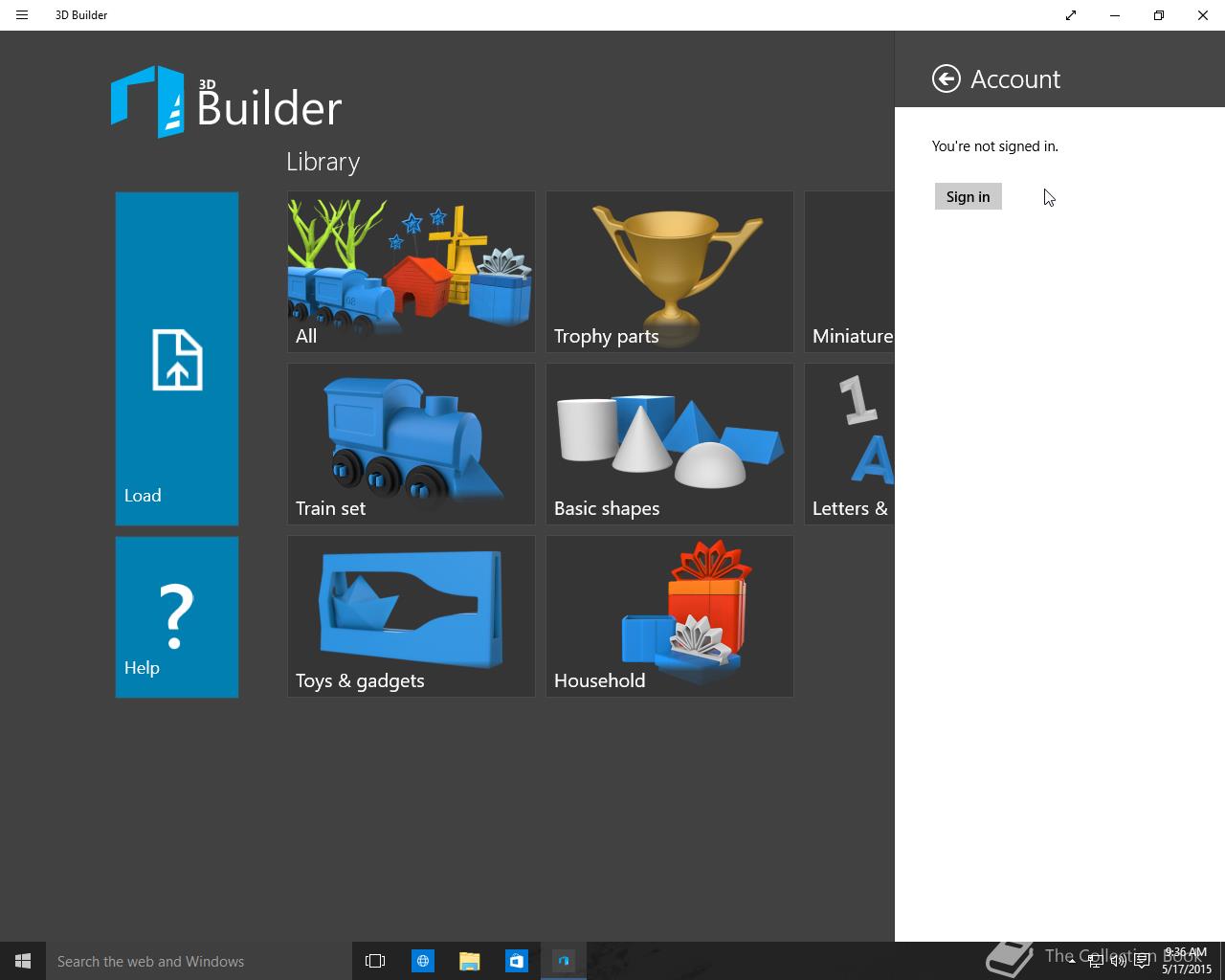This screenshot has width=1225, height=980.
Task: Restore down the 3D Builder window
Action: (1159, 15)
